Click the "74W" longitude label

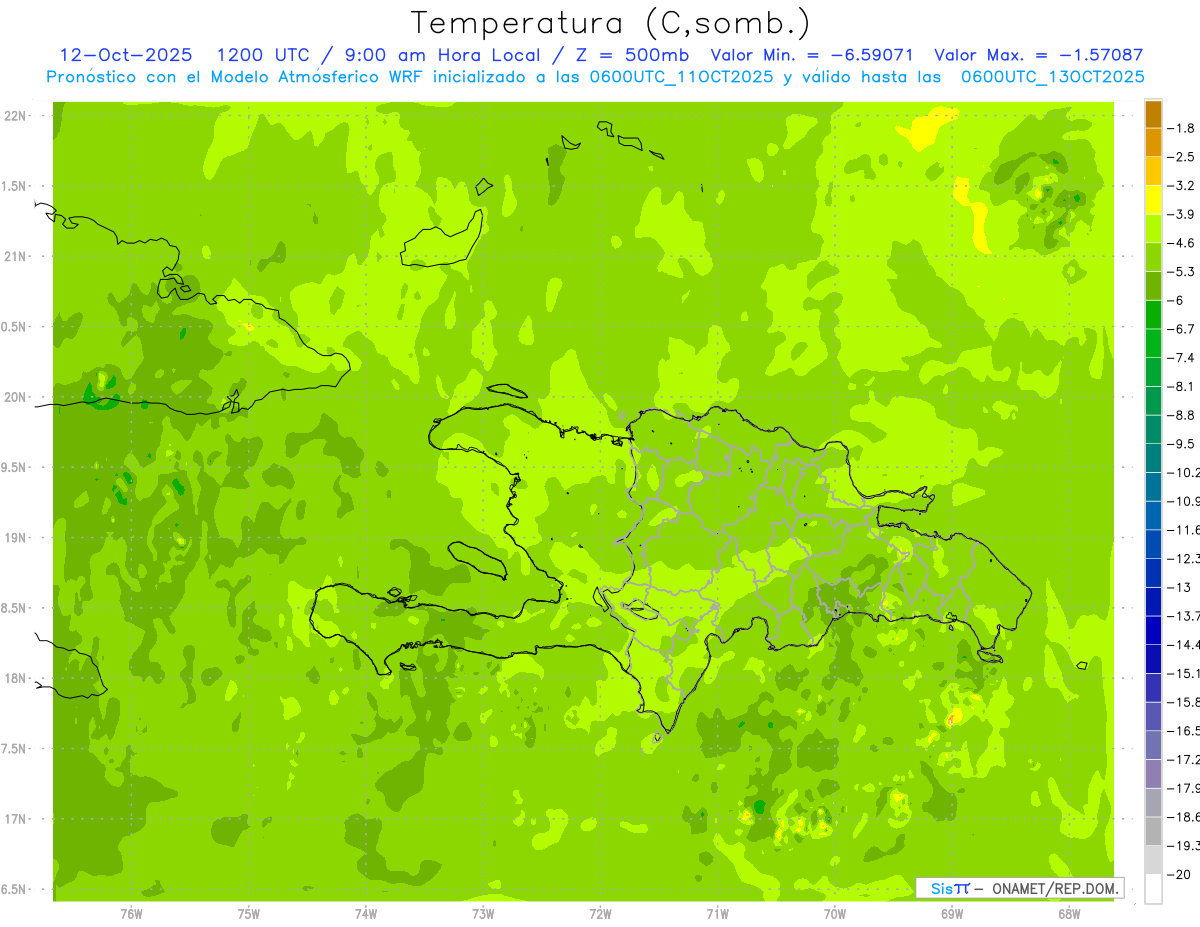tap(366, 914)
